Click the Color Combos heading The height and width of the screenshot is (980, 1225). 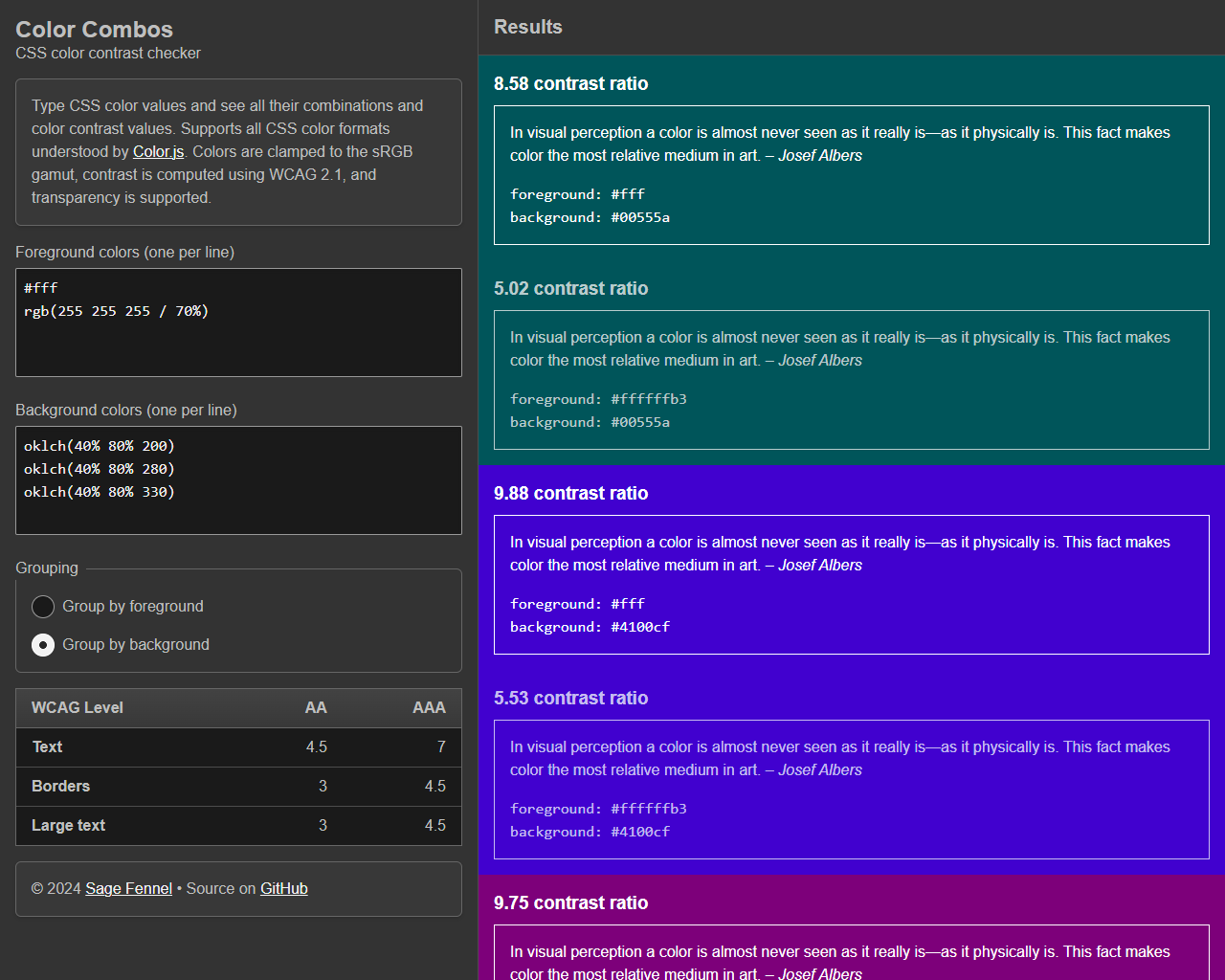click(x=94, y=30)
